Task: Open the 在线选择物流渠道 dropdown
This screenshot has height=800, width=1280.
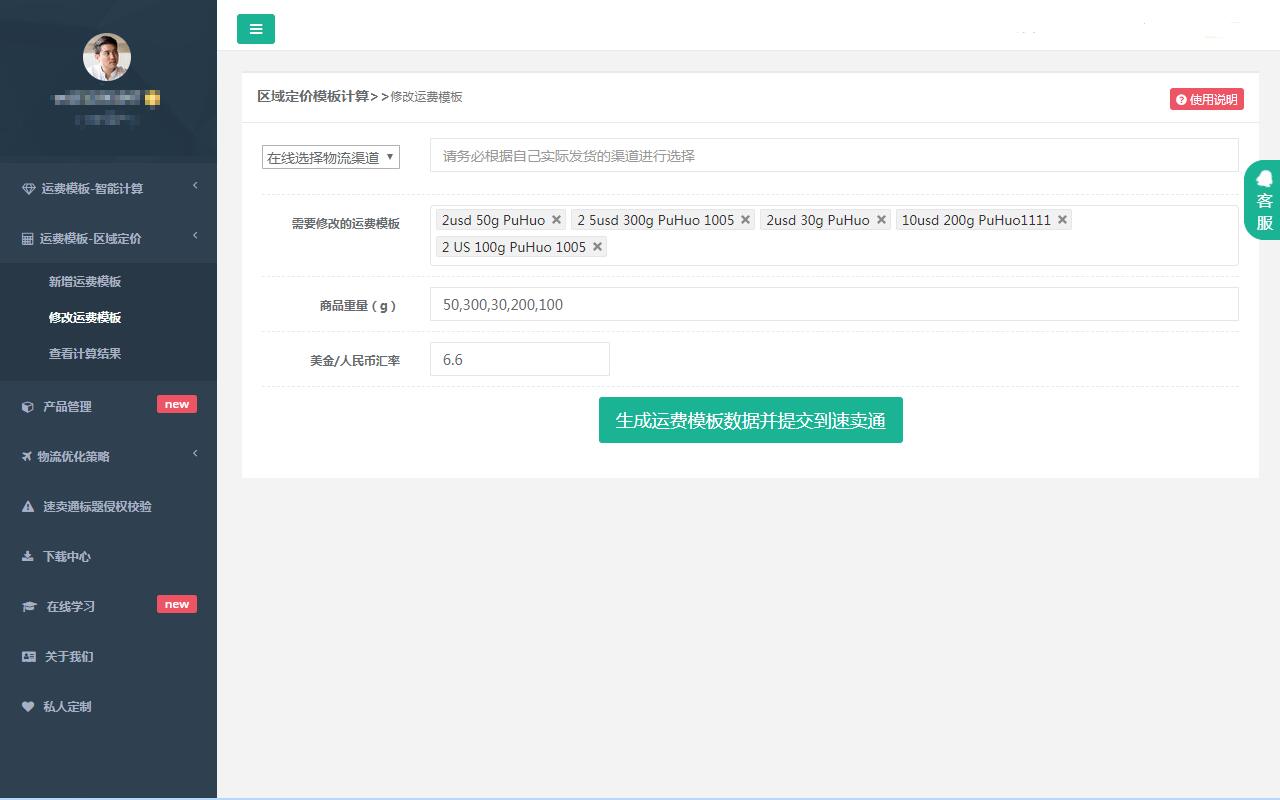Action: [x=331, y=157]
